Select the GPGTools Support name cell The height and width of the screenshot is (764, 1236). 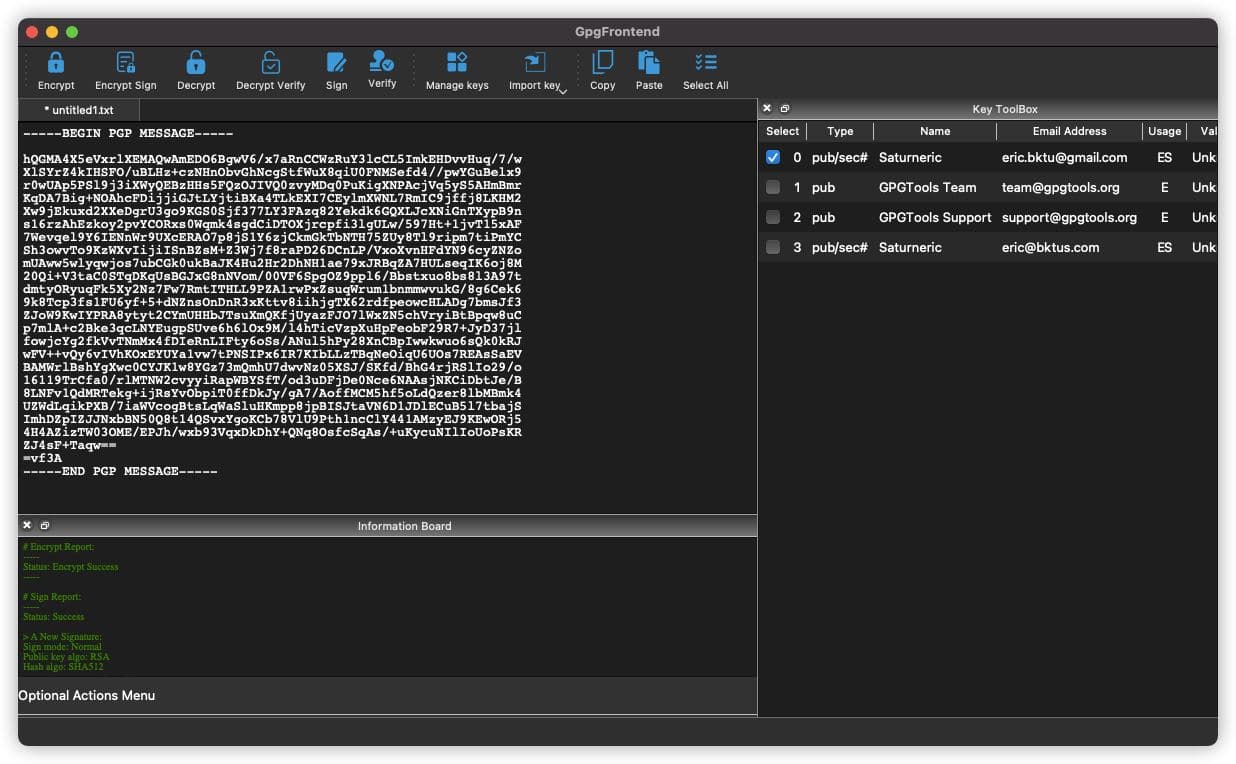[935, 217]
